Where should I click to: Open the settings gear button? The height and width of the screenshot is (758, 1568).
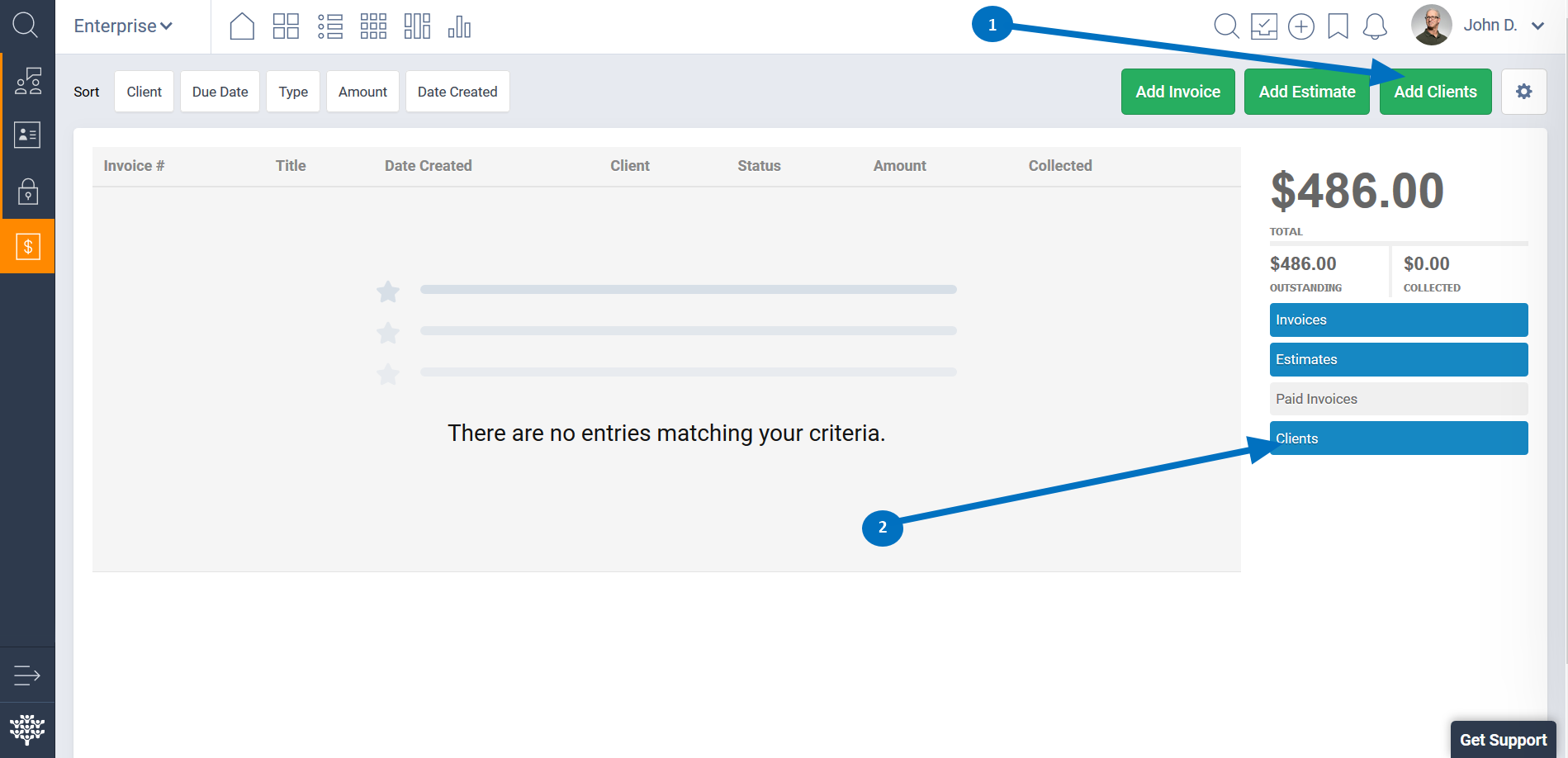tap(1523, 92)
